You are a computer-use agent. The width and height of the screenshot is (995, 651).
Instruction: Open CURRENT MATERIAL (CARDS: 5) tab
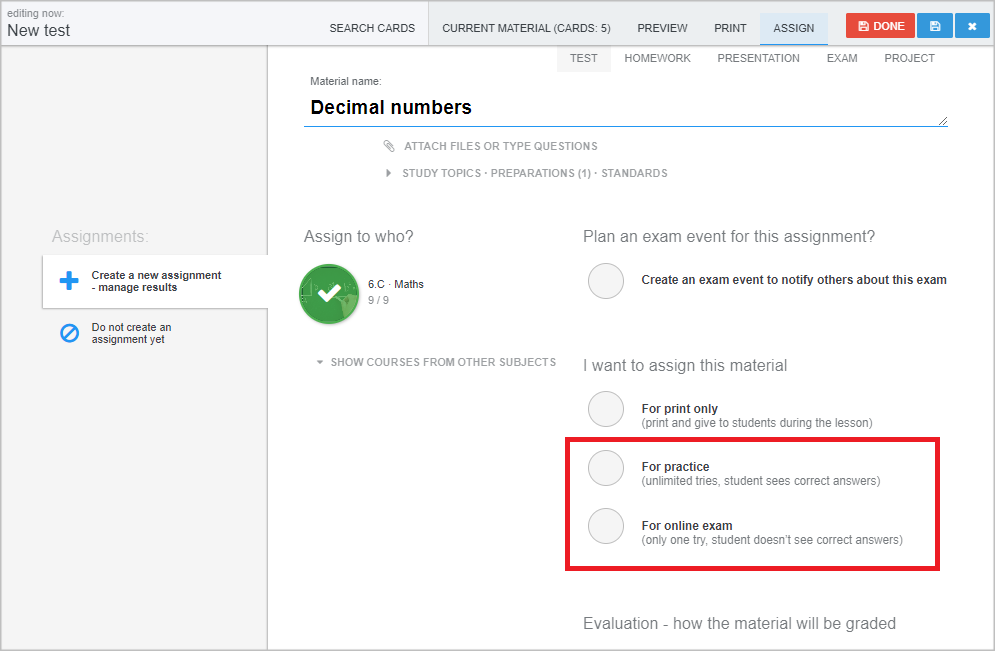526,28
